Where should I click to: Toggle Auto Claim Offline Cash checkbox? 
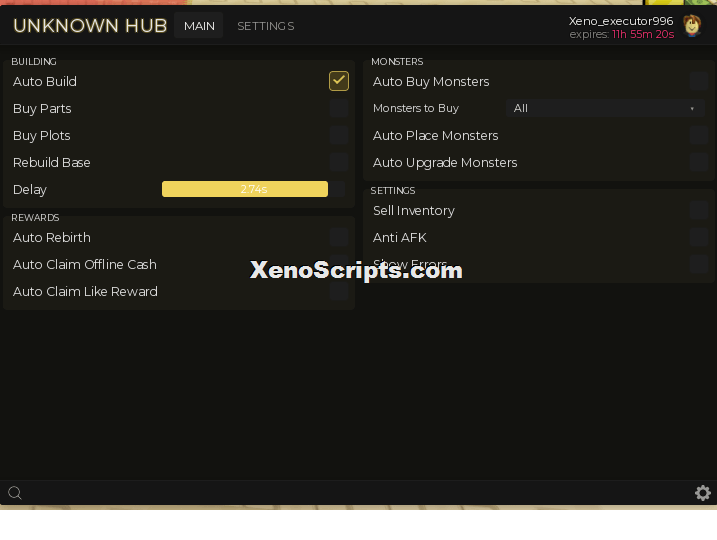(x=339, y=264)
